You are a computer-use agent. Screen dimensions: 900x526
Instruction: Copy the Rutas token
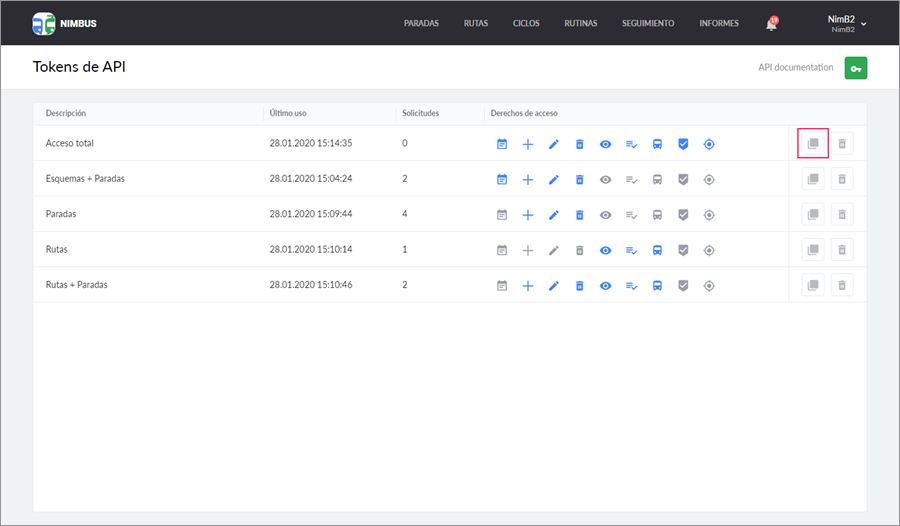click(x=813, y=250)
